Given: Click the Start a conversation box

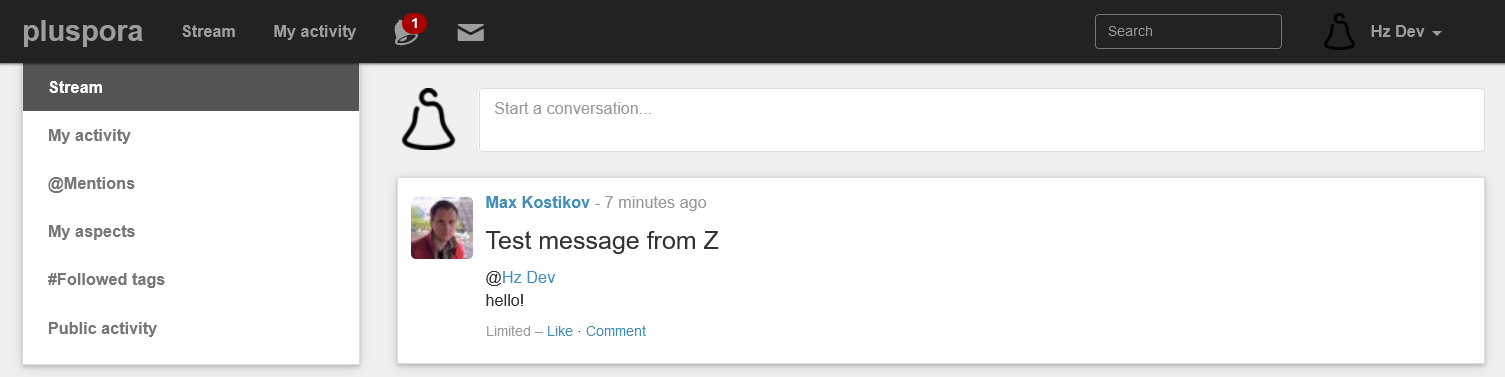Looking at the screenshot, I should [981, 120].
